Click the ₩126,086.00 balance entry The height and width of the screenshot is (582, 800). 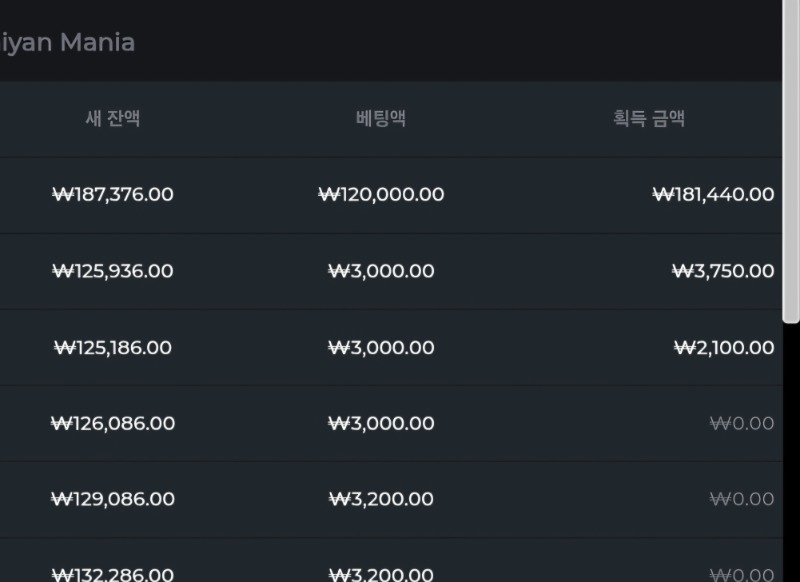click(x=113, y=423)
